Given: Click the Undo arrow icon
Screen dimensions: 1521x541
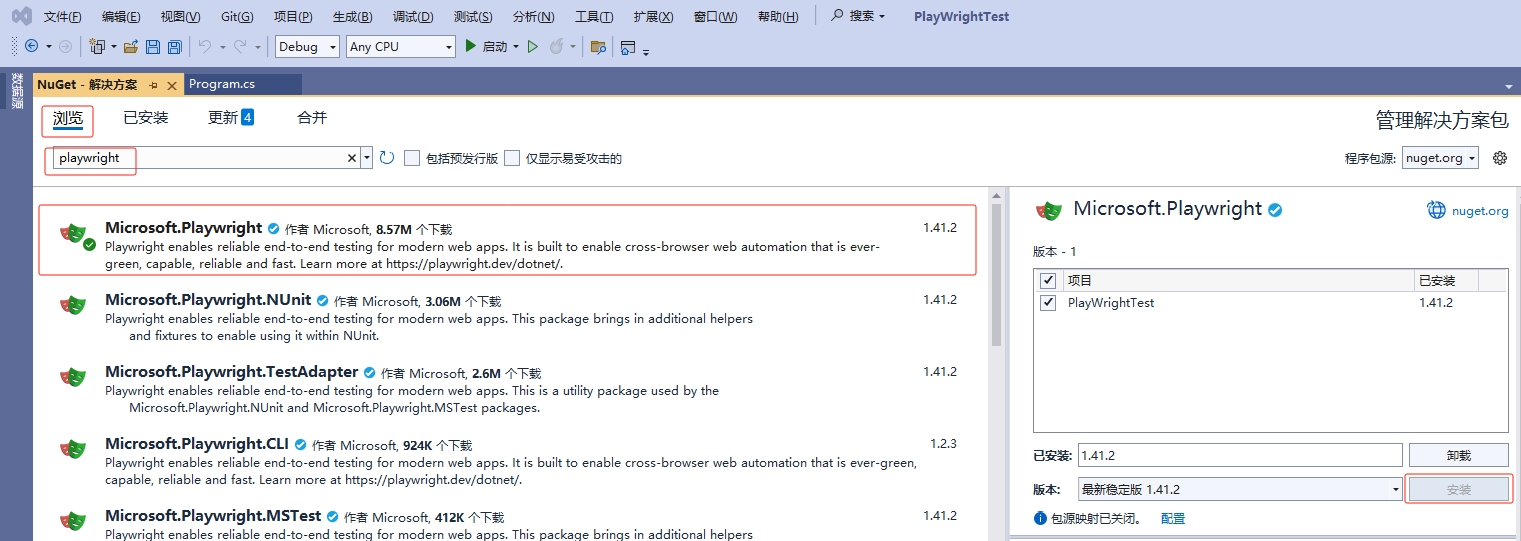Looking at the screenshot, I should tap(204, 46).
